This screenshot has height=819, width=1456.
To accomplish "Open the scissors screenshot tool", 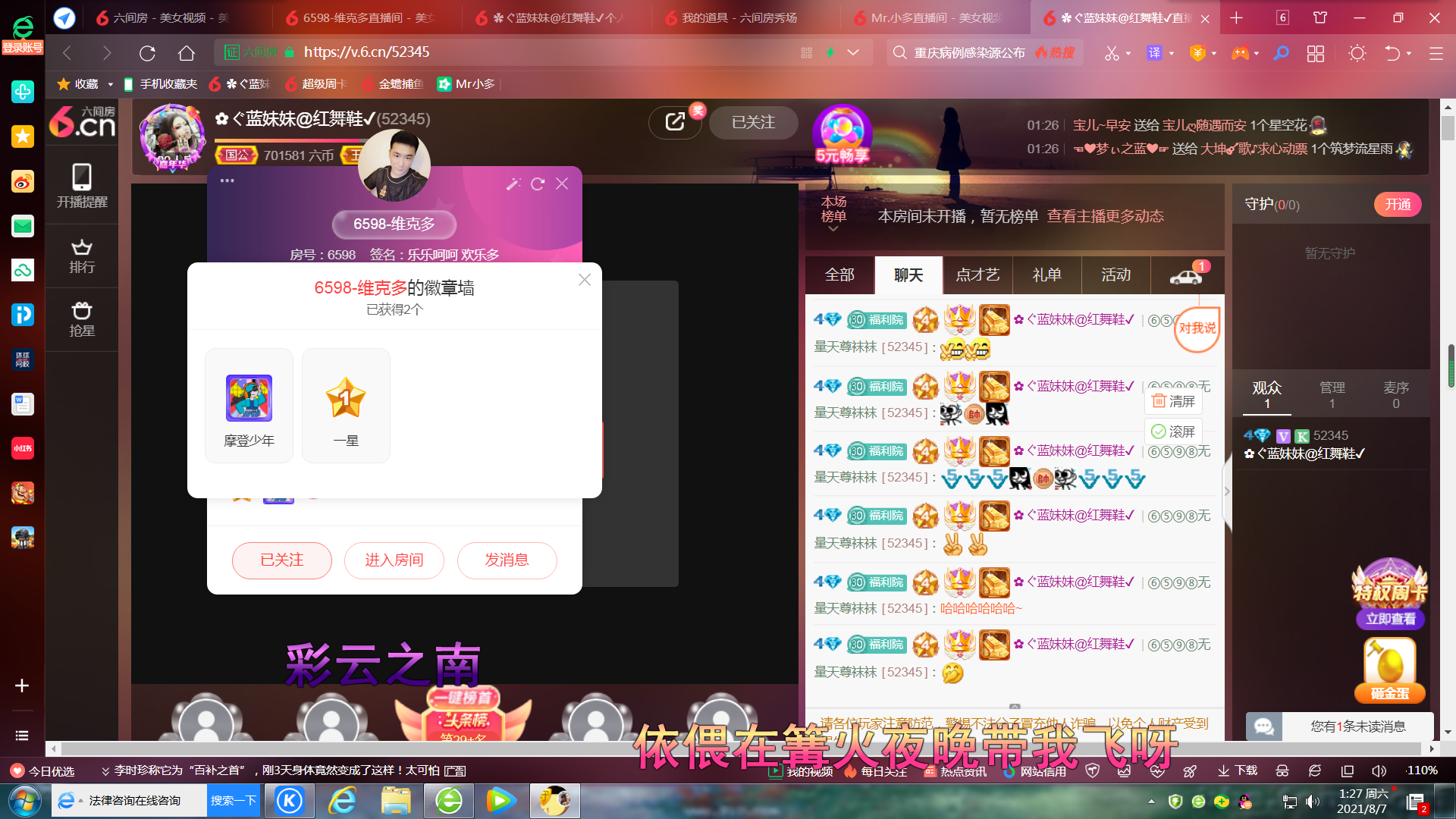I will [x=1112, y=53].
